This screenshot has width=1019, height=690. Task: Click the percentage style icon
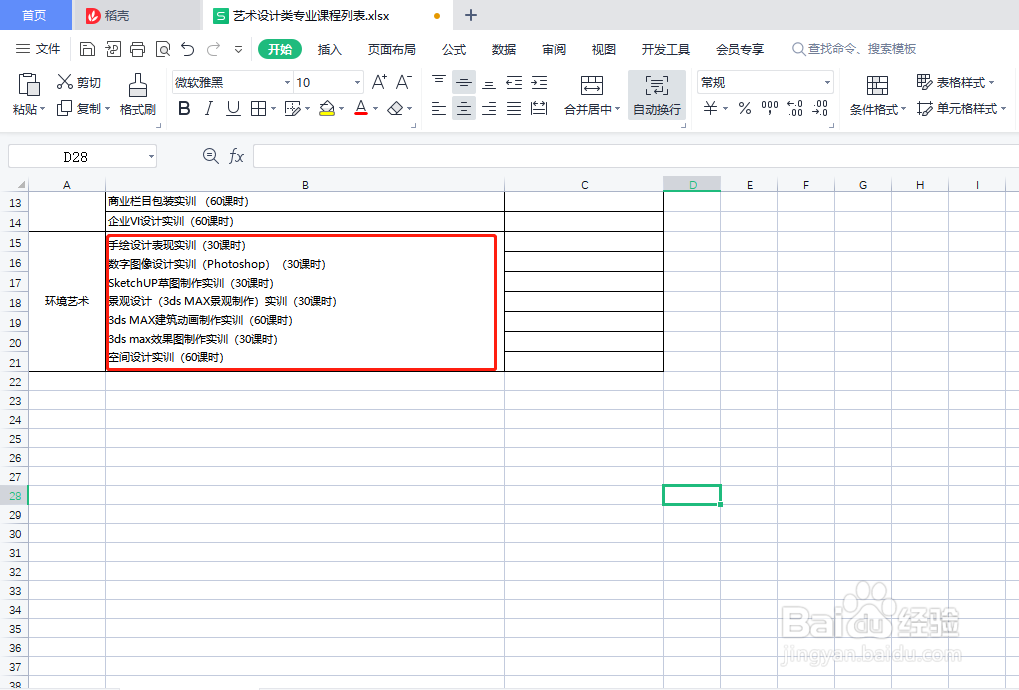pyautogui.click(x=744, y=108)
